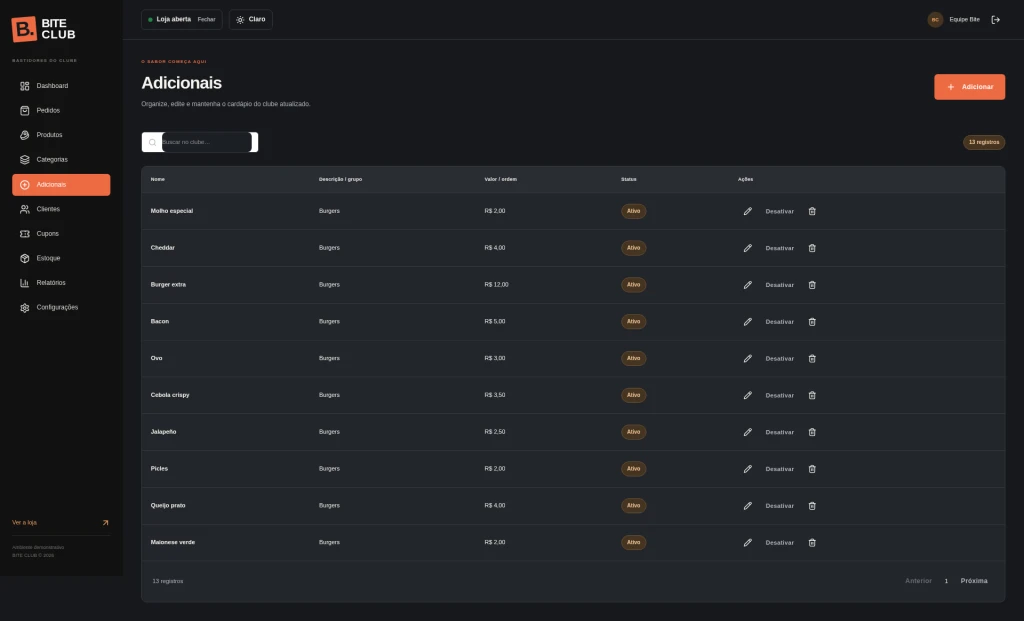Click the Nome column header

(157, 179)
